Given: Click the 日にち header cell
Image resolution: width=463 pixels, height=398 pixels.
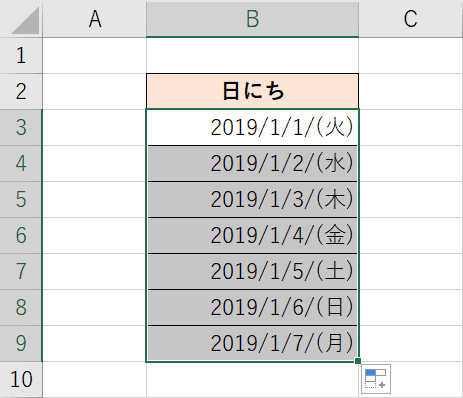Looking at the screenshot, I should tap(252, 91).
